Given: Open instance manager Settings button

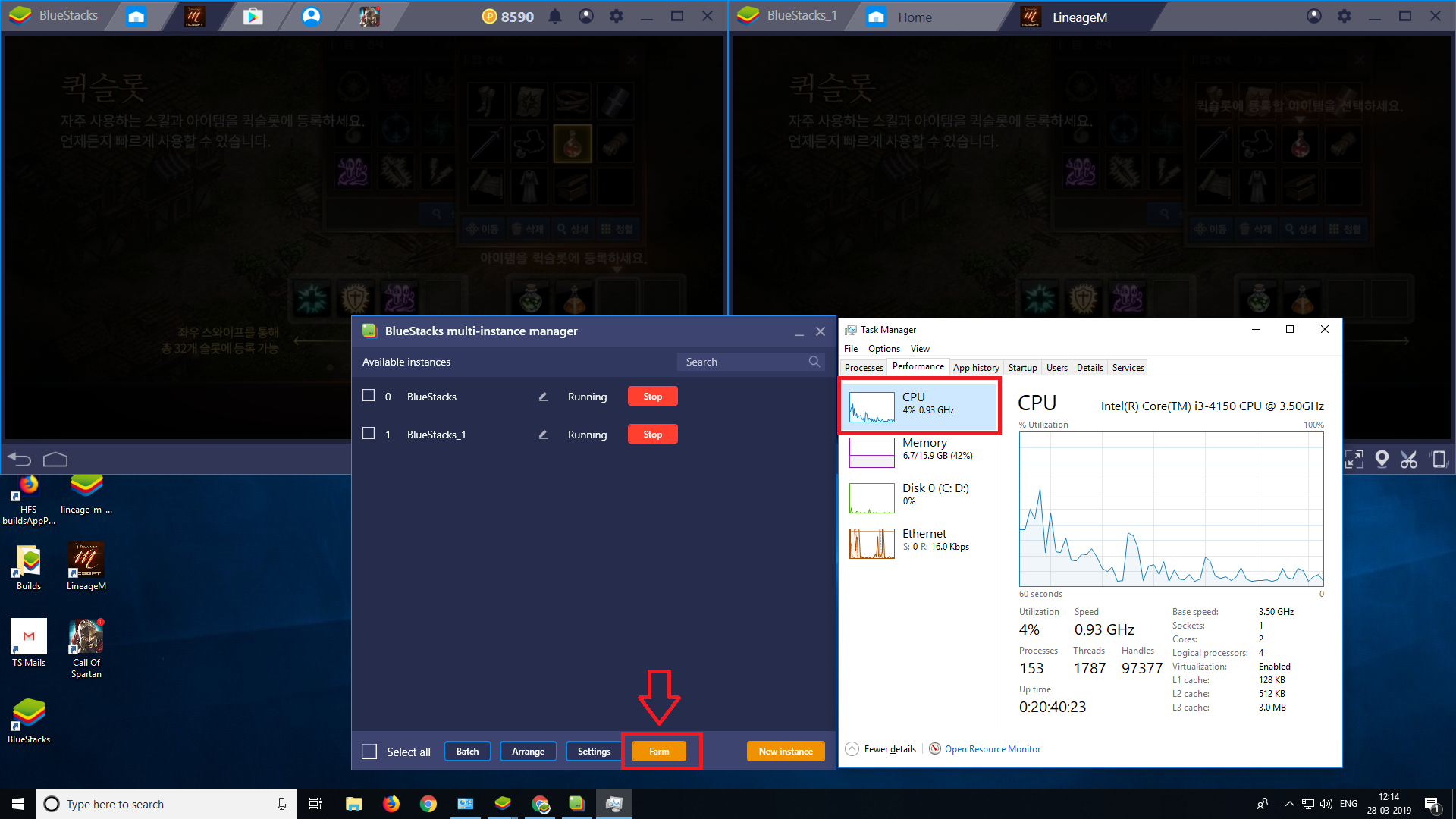Looking at the screenshot, I should [594, 752].
